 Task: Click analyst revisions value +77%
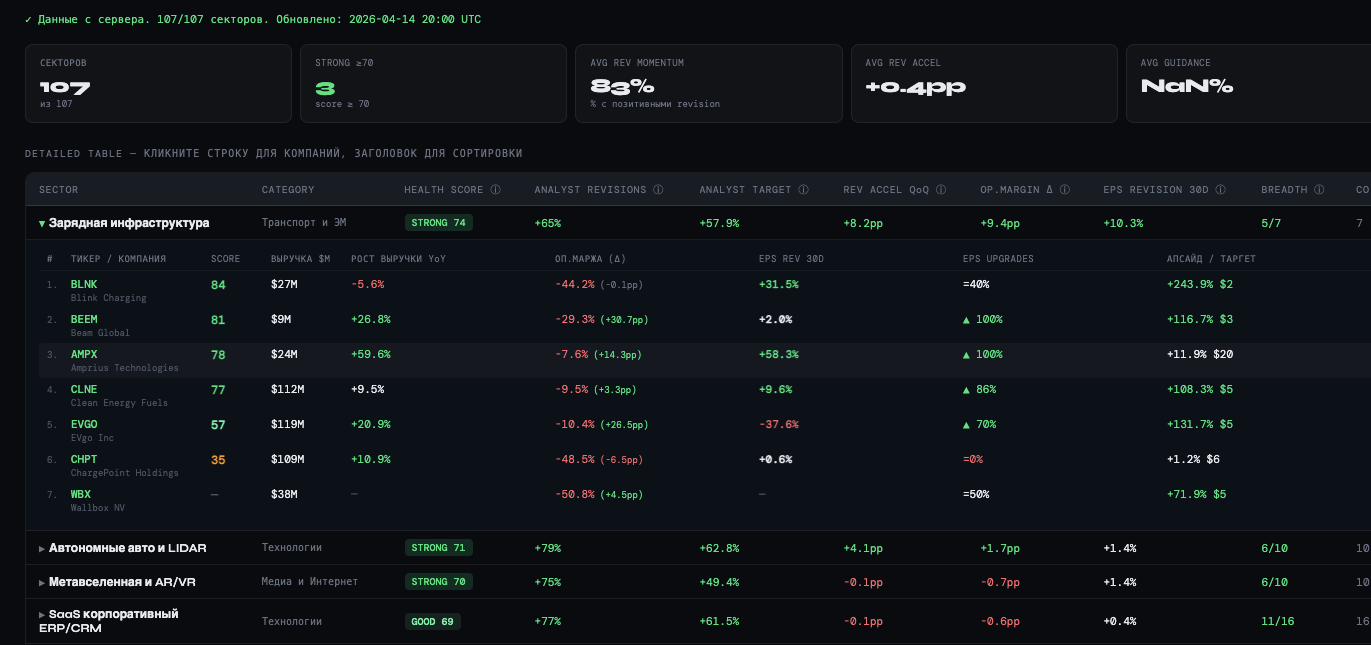click(548, 621)
